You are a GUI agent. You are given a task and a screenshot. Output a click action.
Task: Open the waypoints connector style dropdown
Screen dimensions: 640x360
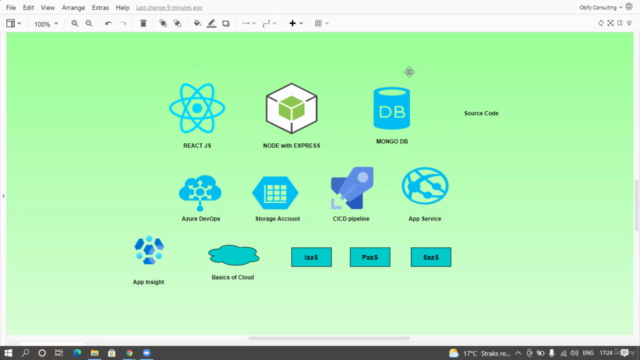[x=269, y=23]
